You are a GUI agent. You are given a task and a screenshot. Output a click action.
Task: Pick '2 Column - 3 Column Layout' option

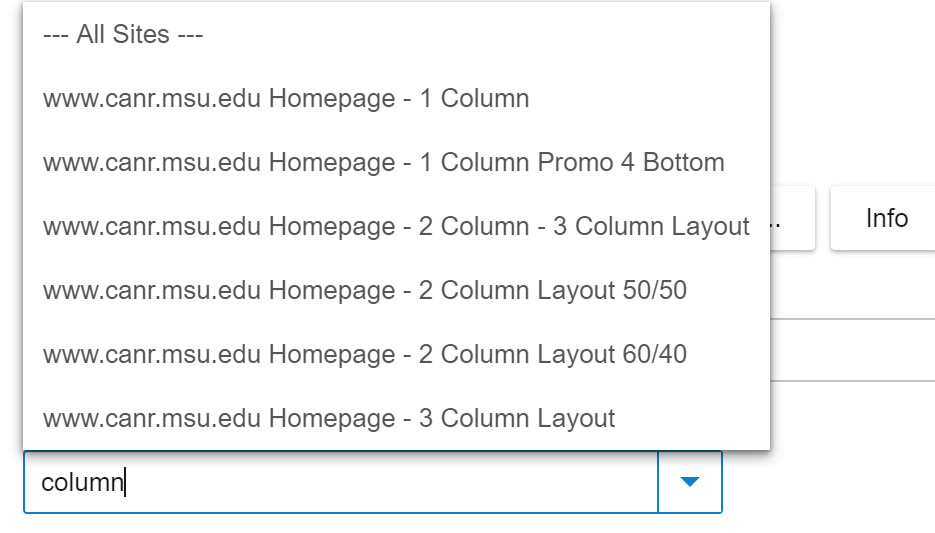[396, 227]
